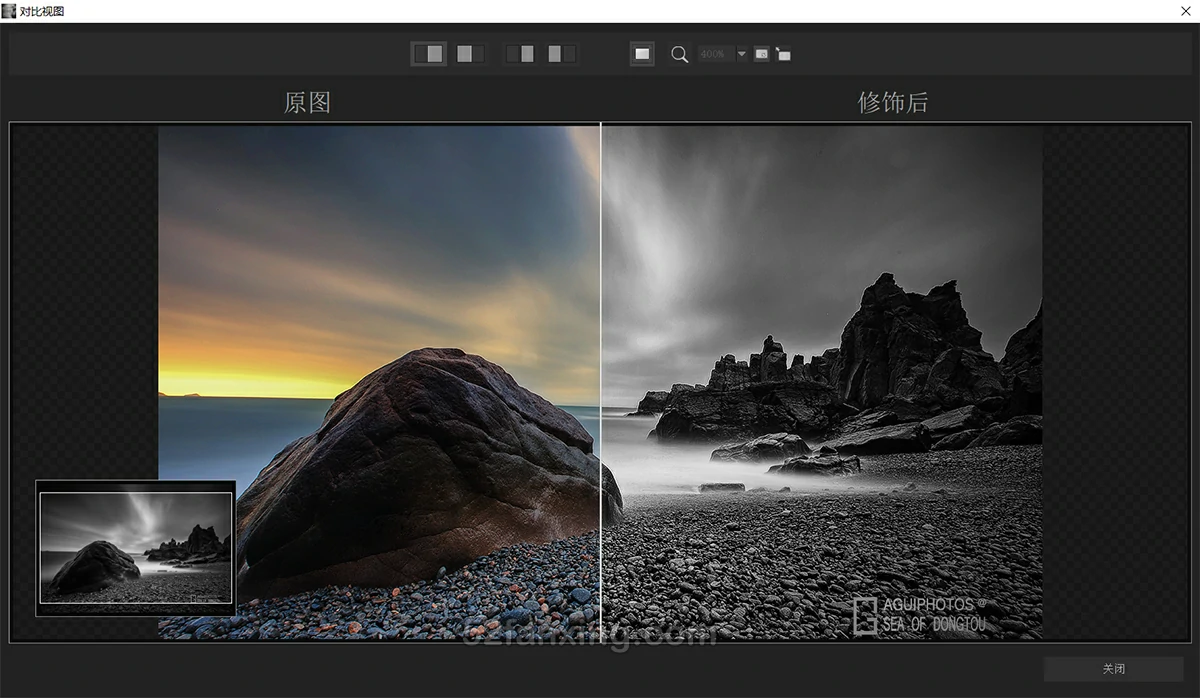Select the first split-view layout icon
1200x698 pixels.
[429, 54]
